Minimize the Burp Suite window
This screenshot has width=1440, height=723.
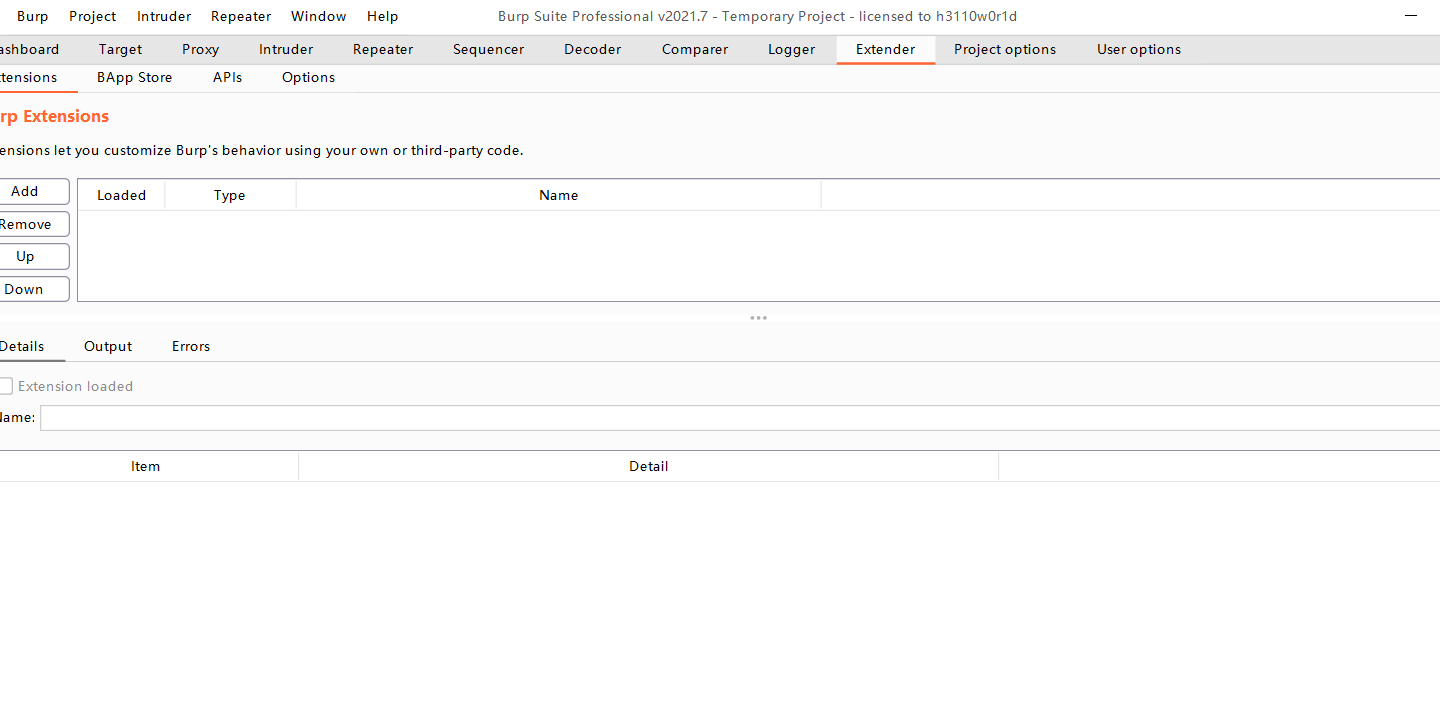click(1410, 16)
